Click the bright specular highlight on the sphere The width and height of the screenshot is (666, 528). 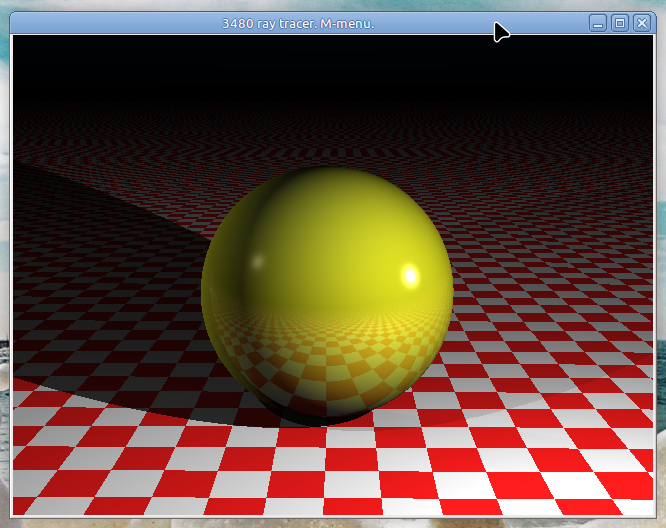point(408,275)
